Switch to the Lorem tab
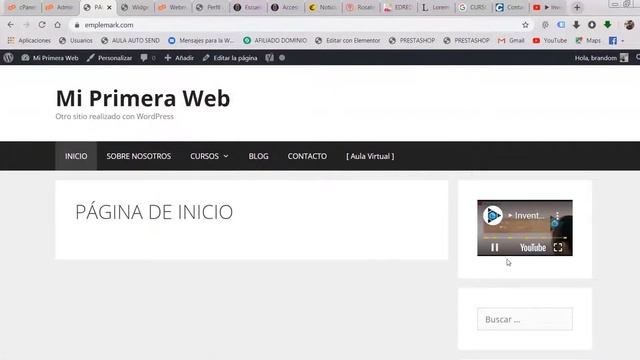Viewport: 640px width, 360px height. pyautogui.click(x=436, y=7)
